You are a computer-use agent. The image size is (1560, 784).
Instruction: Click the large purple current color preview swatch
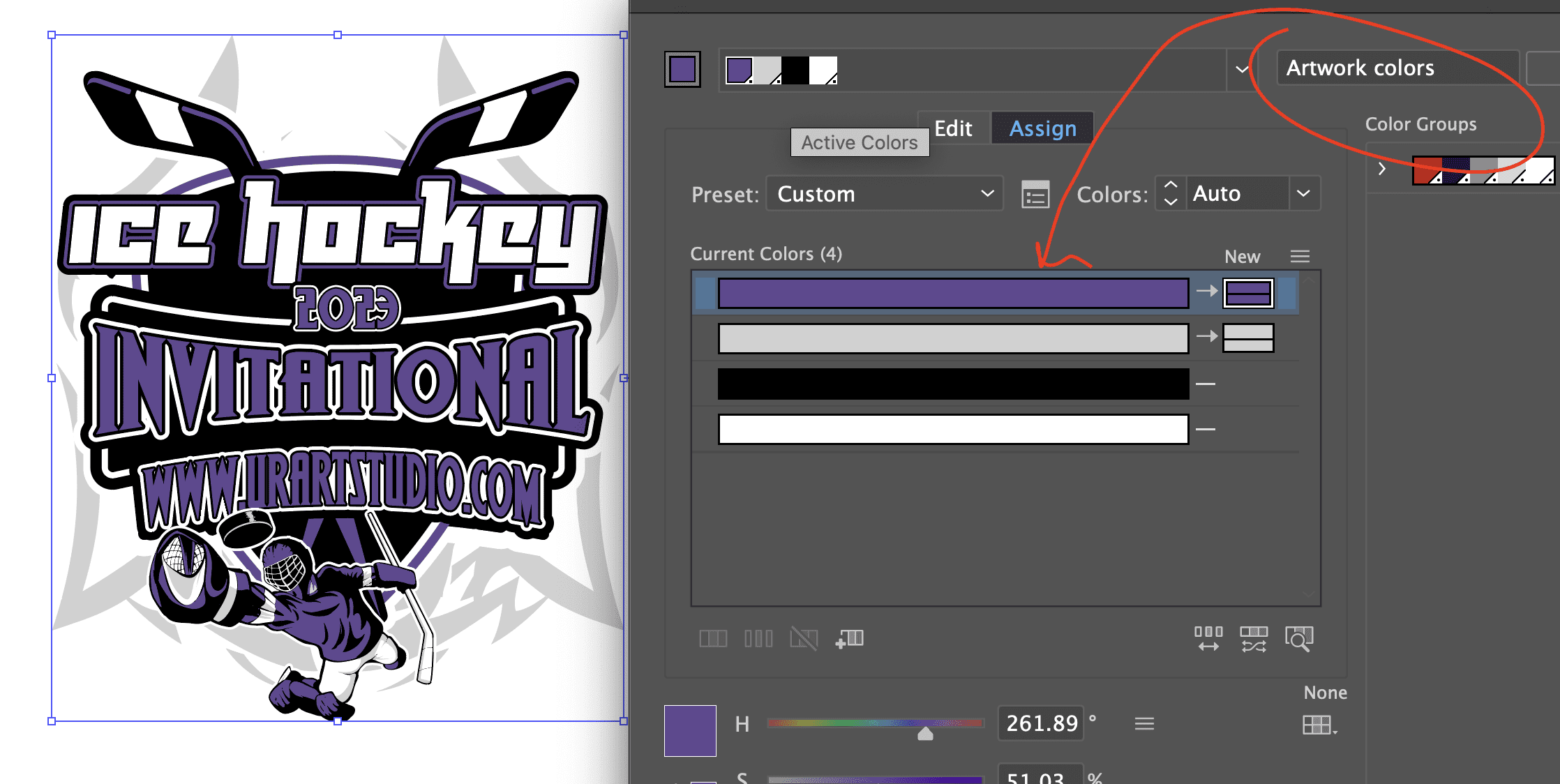click(x=690, y=731)
